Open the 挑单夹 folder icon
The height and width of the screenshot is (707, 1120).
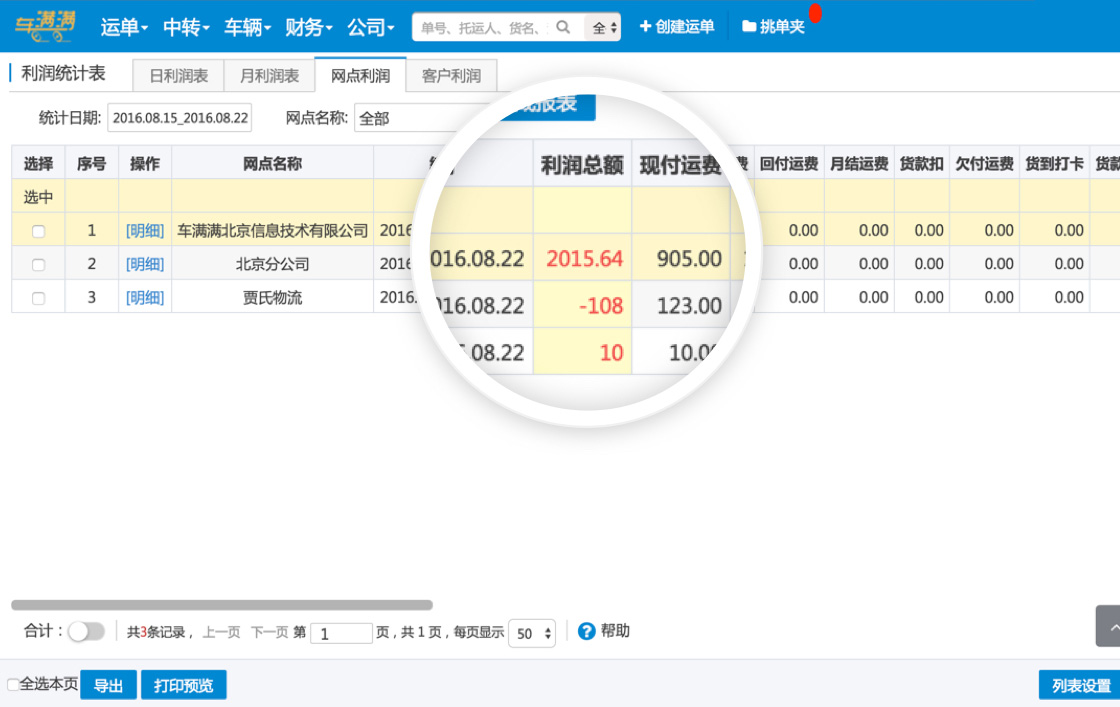coord(749,27)
